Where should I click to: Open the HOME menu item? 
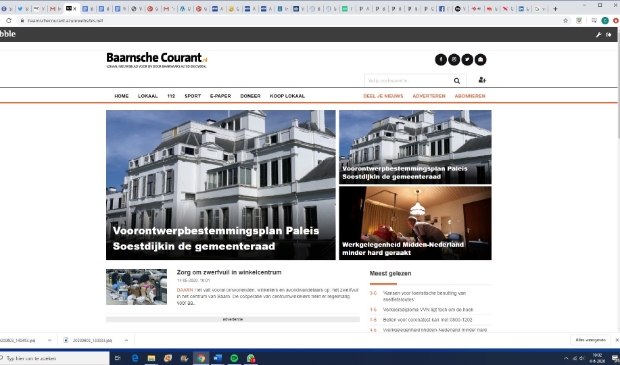pos(121,96)
